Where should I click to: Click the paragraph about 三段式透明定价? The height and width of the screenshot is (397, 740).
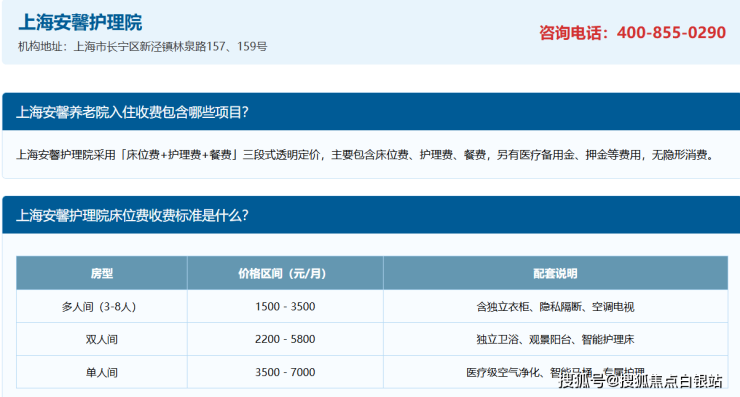point(366,155)
